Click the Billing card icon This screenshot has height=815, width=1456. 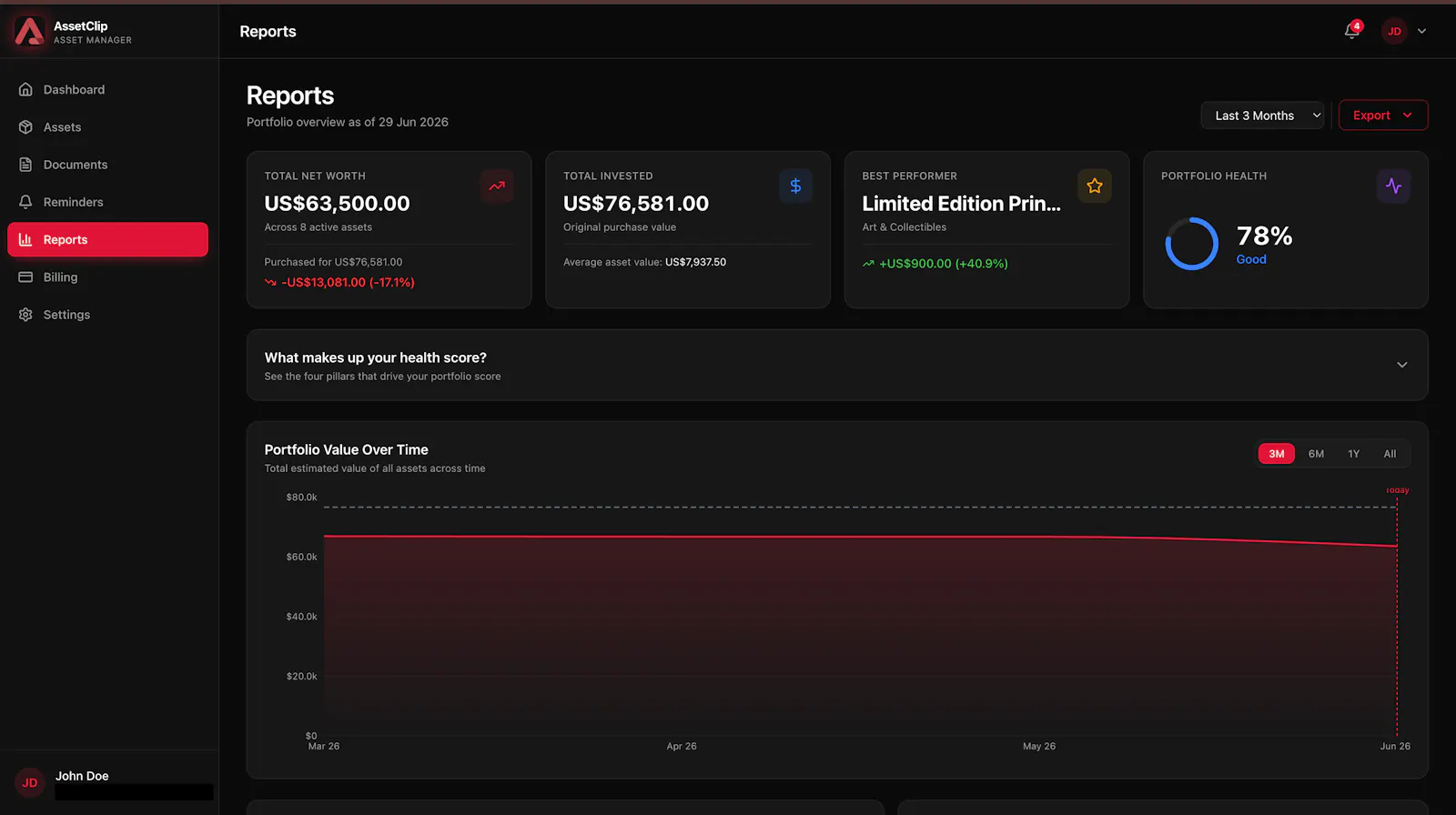pos(25,277)
